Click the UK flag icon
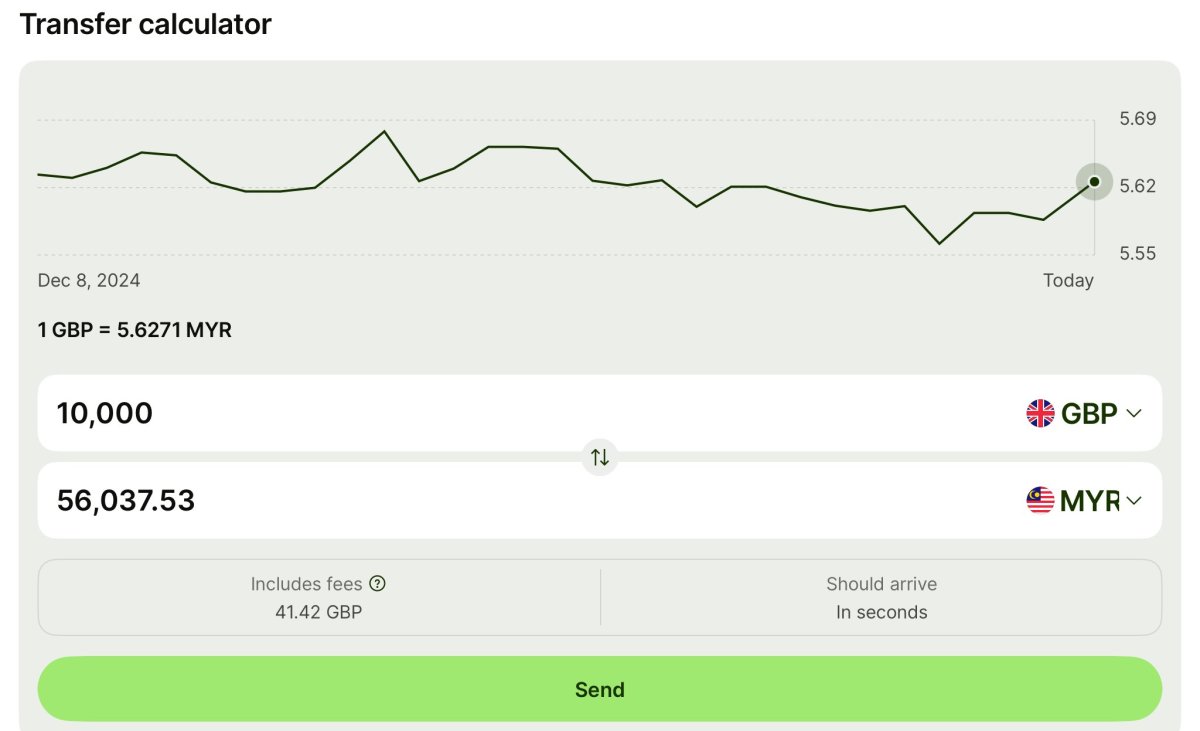The width and height of the screenshot is (1200, 731). [x=1040, y=413]
